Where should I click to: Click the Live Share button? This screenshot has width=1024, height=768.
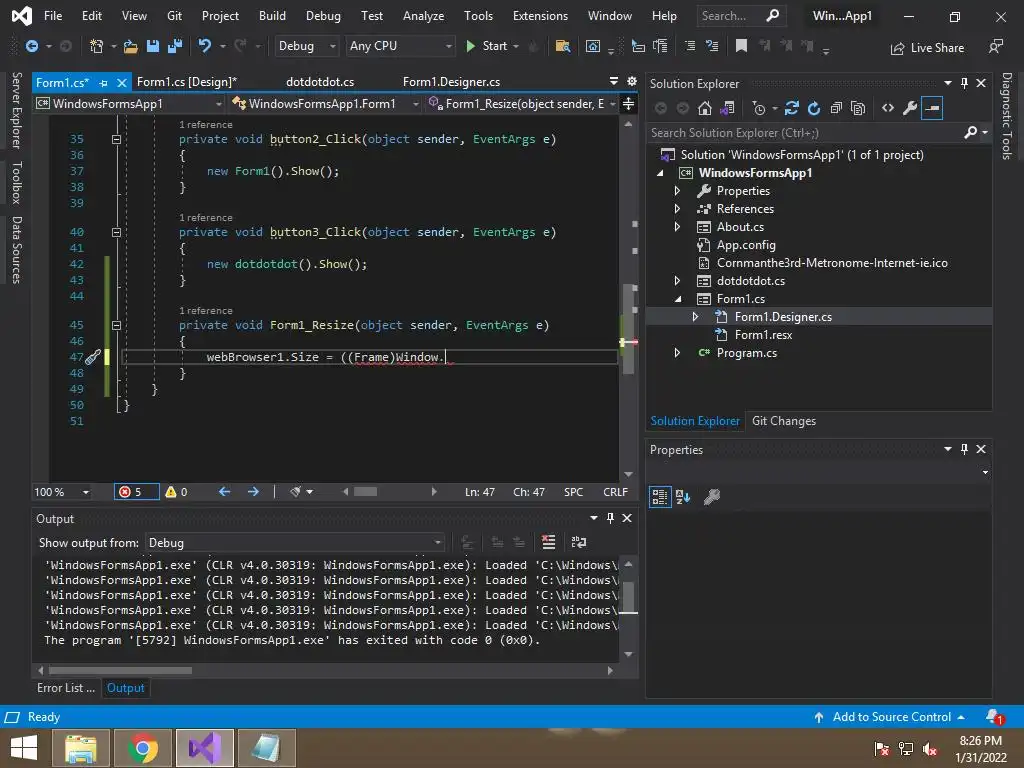point(927,48)
